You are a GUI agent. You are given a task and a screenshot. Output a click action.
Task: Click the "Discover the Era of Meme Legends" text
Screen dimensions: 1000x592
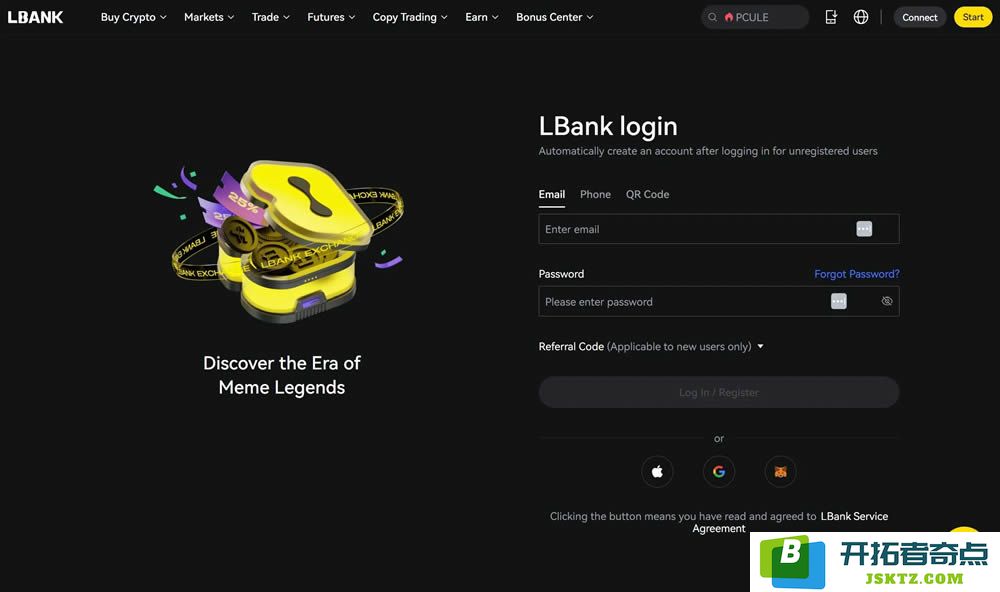[x=282, y=375]
